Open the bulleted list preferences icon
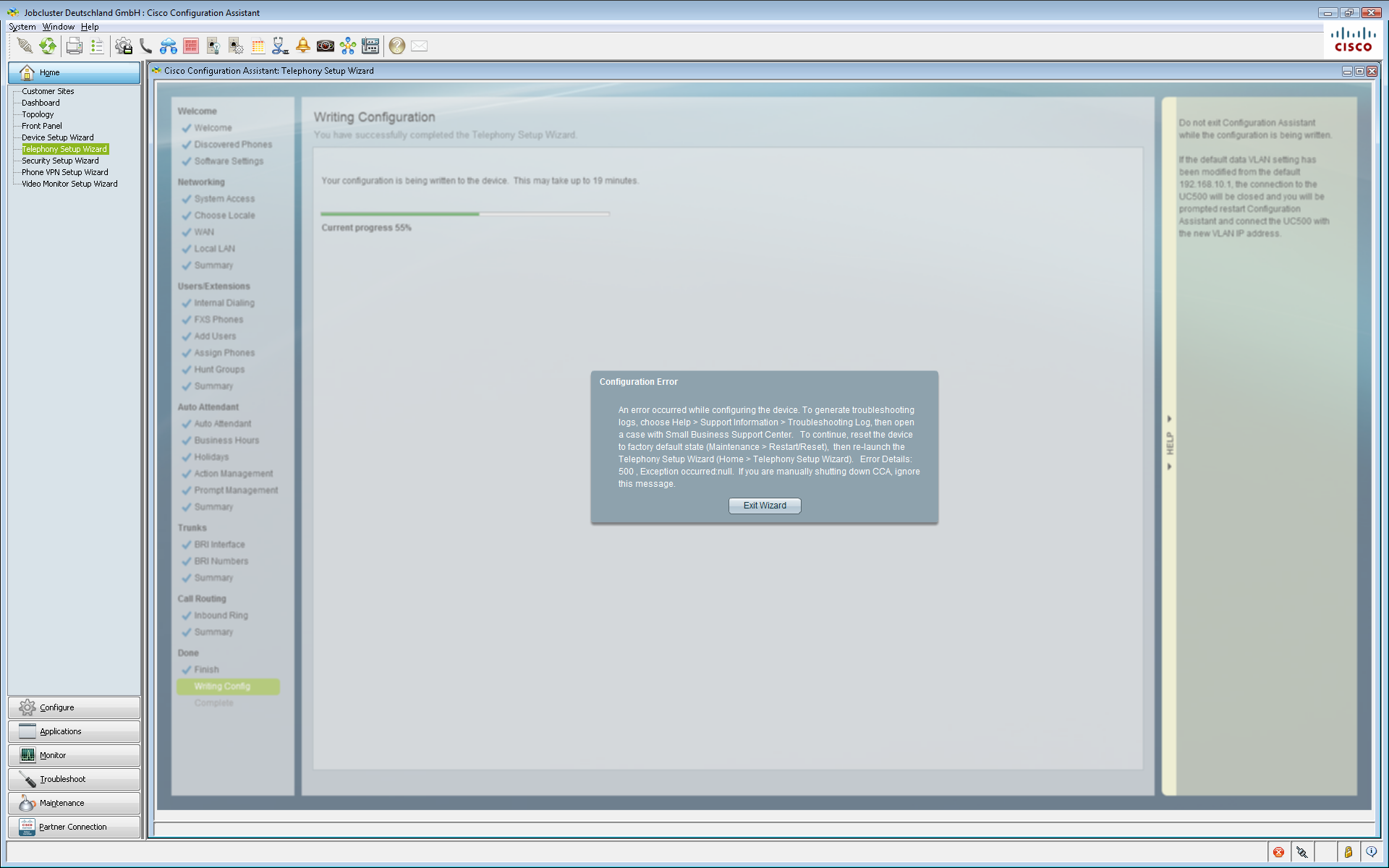 (x=97, y=46)
